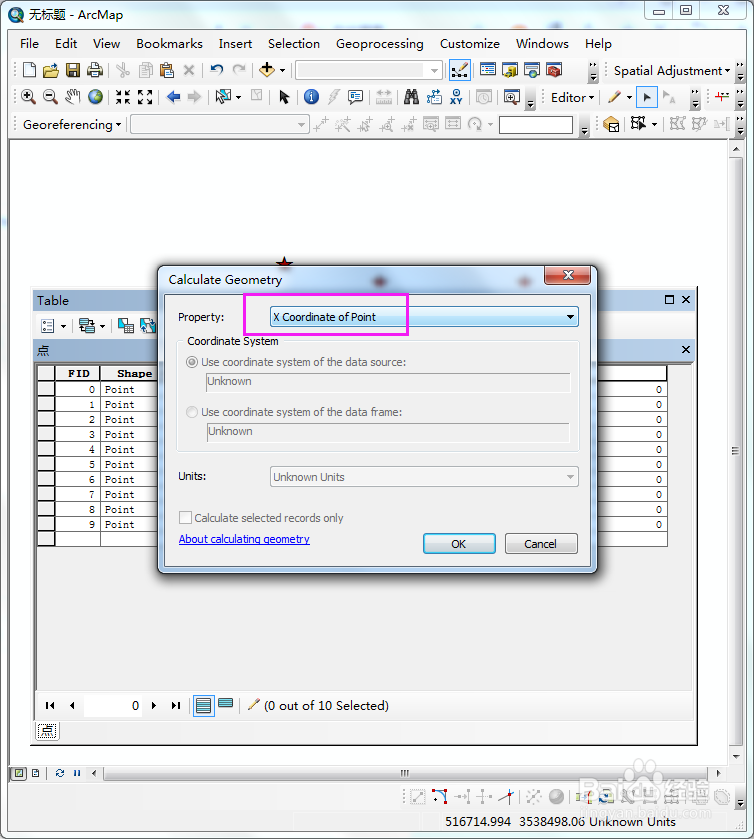Save the map with floppy disk icon

(73, 70)
